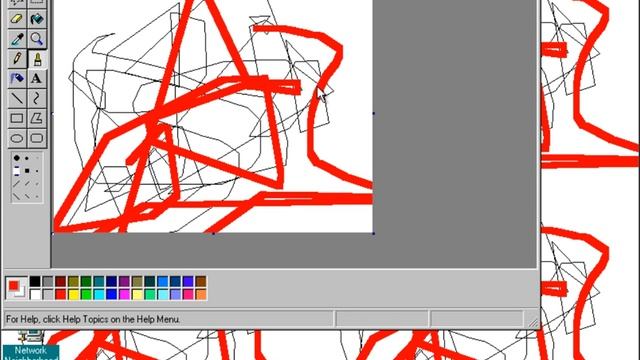Pick the dark gray color swatch
640x360 pixels.
point(48,281)
